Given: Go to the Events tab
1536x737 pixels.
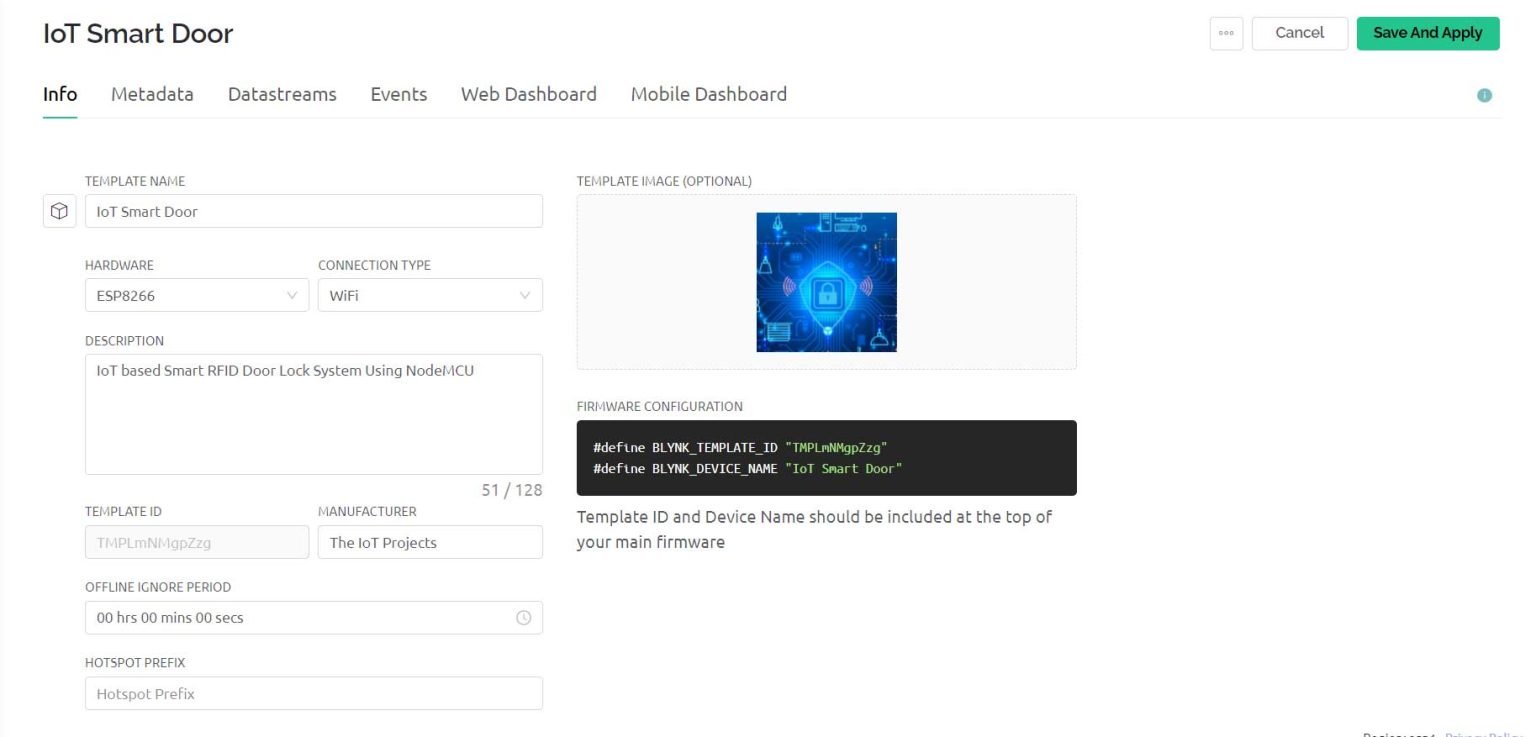Looking at the screenshot, I should (399, 94).
